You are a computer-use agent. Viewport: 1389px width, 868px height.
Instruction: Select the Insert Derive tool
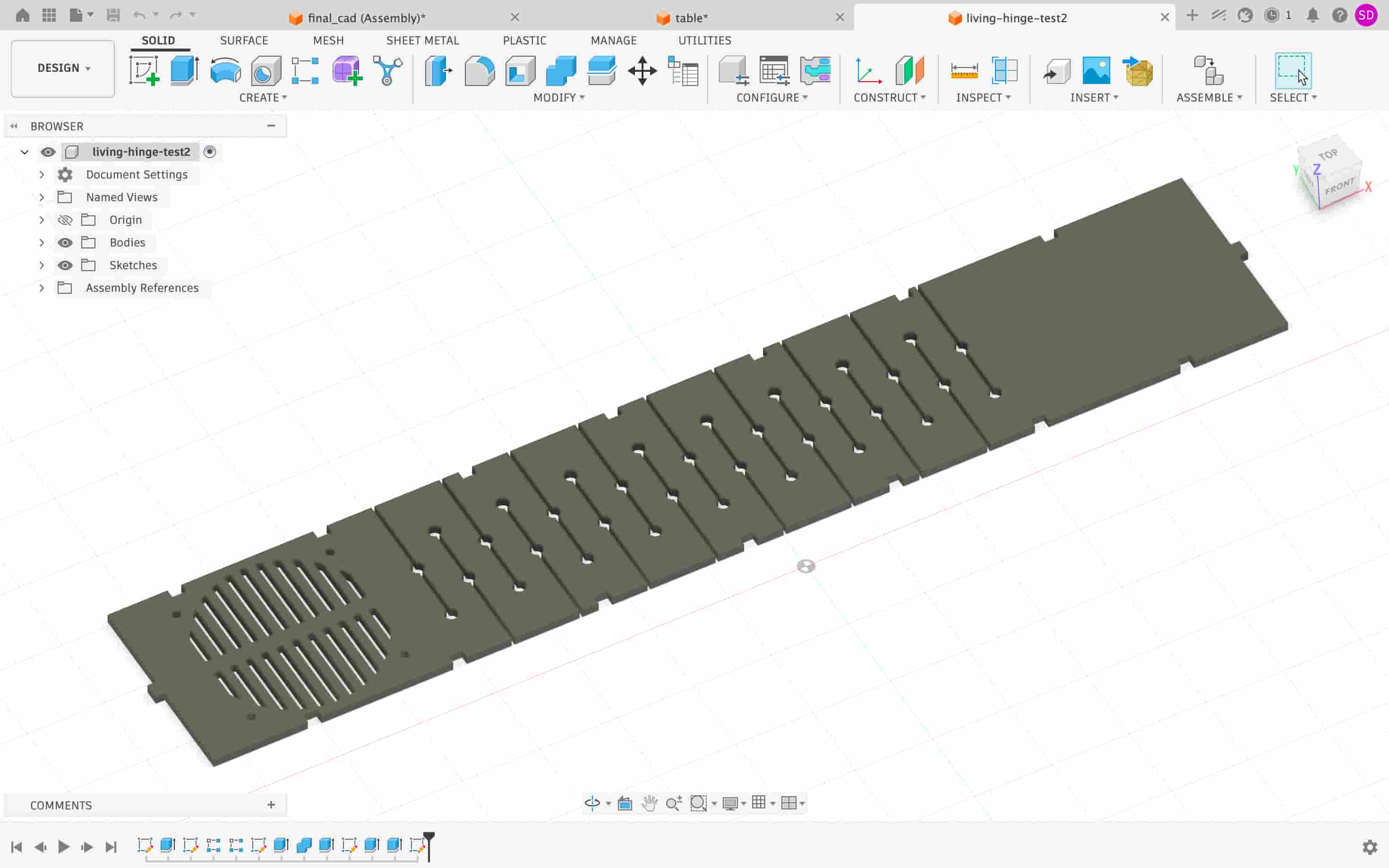click(x=1056, y=71)
